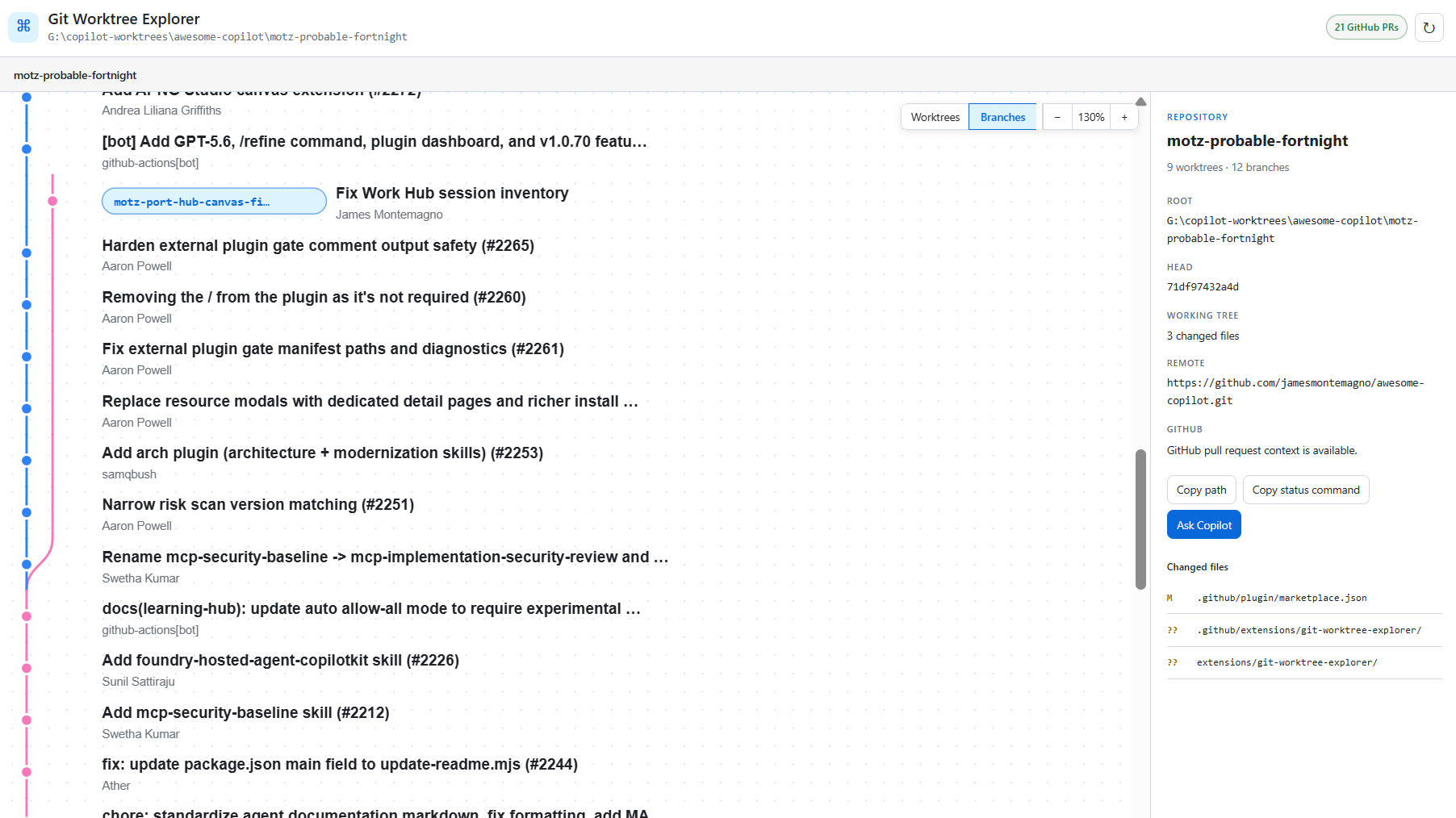Click graph node for the GPT-5.6 bot commit

[x=27, y=149]
